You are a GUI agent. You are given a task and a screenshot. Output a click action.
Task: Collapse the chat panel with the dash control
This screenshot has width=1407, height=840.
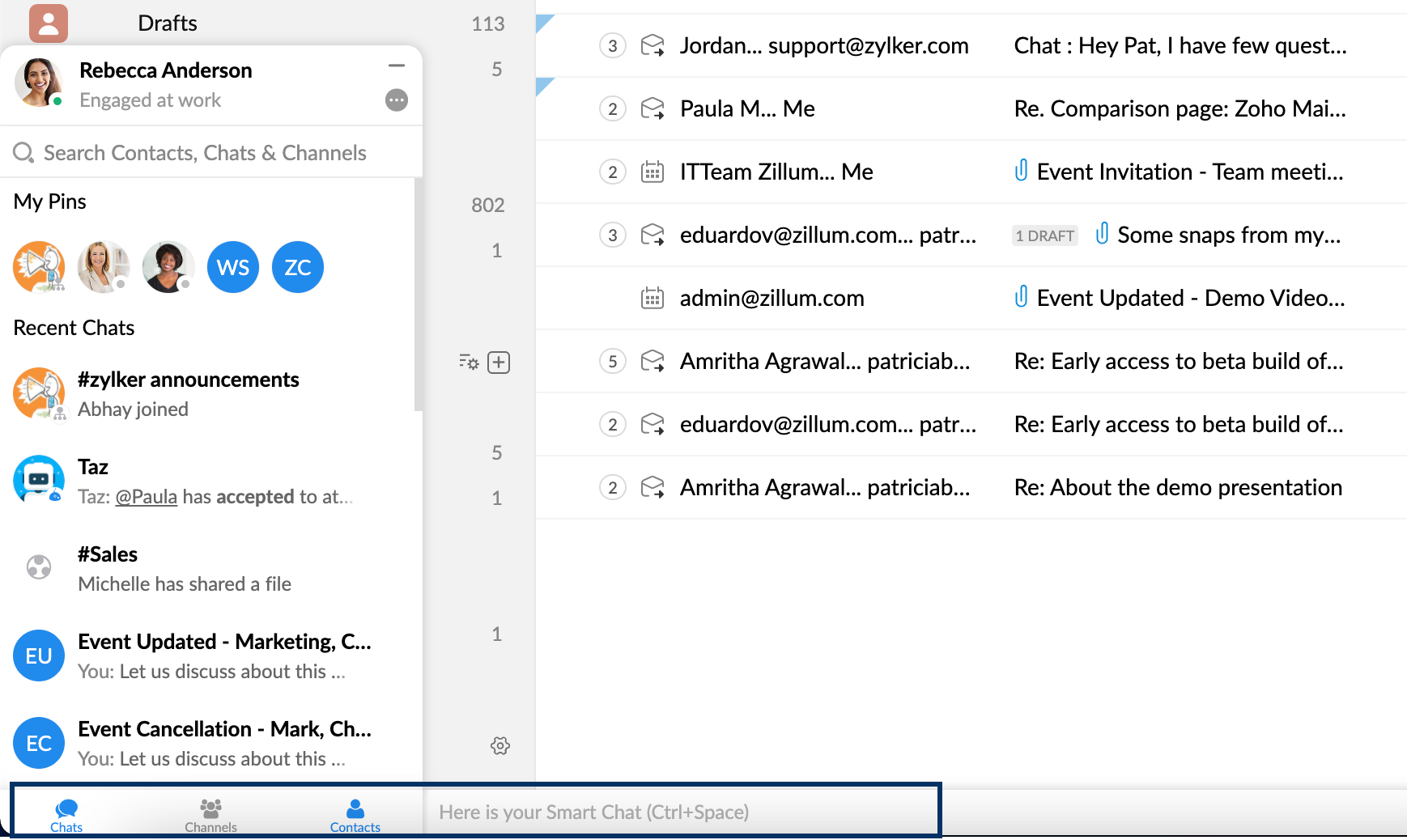[x=397, y=66]
